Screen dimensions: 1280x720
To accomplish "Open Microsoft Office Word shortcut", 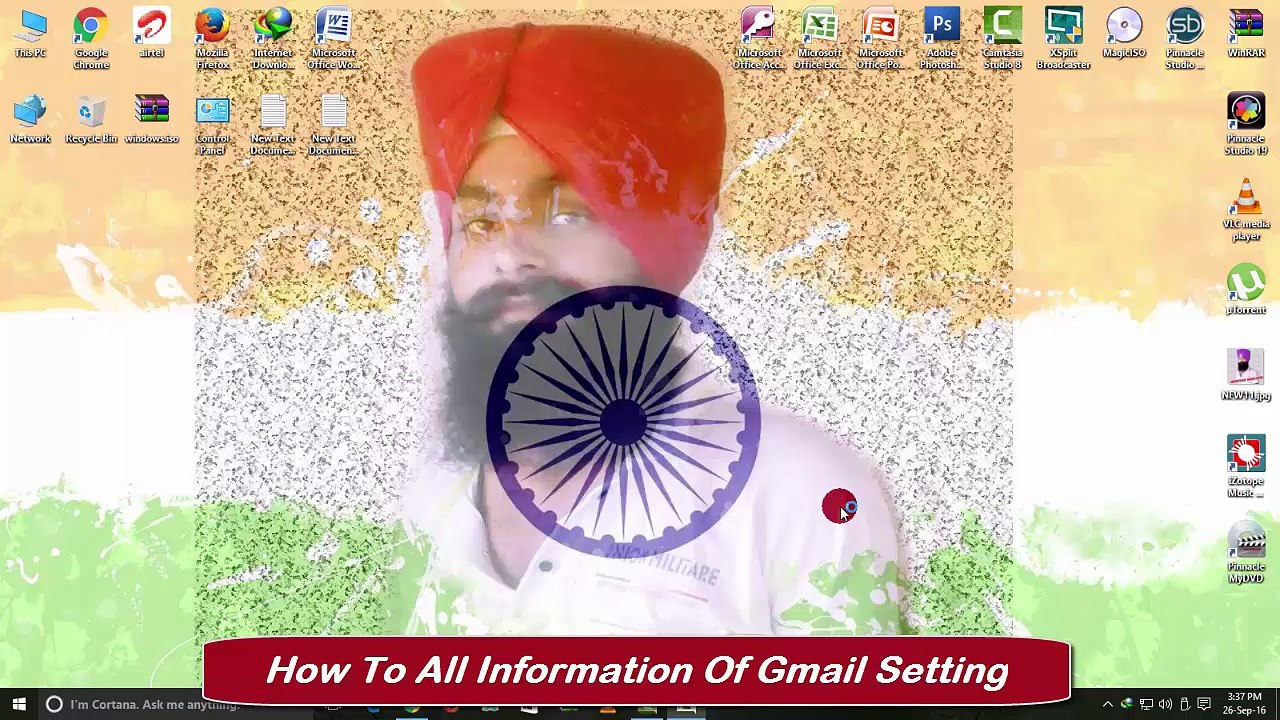I will point(334,38).
